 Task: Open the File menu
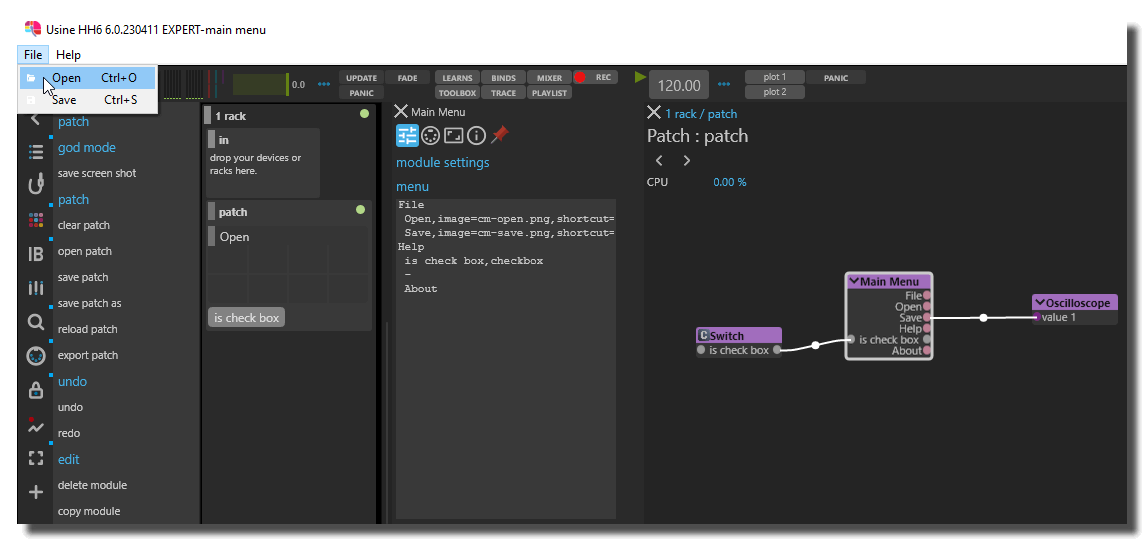33,55
